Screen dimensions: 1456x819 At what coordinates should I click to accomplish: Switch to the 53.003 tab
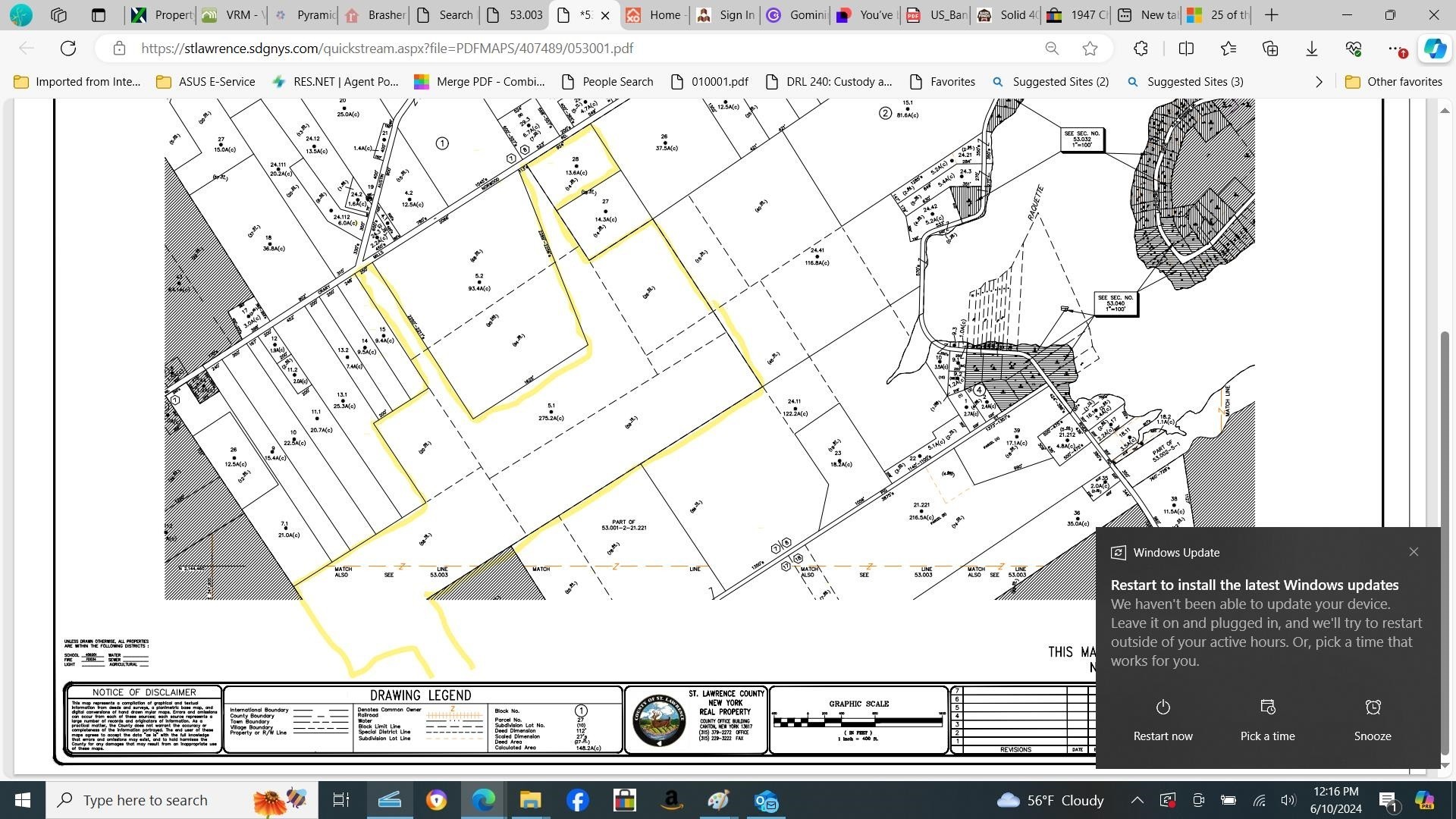(516, 14)
